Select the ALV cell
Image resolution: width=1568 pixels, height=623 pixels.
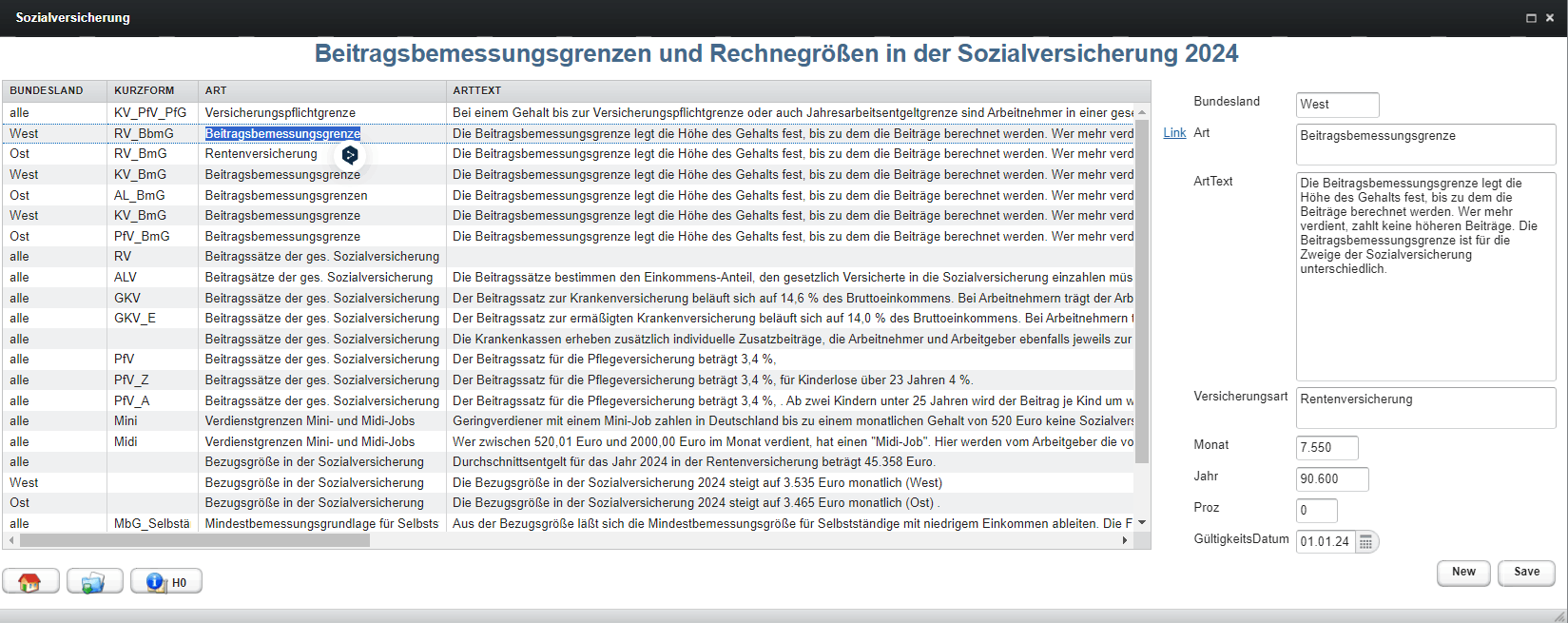[152, 278]
